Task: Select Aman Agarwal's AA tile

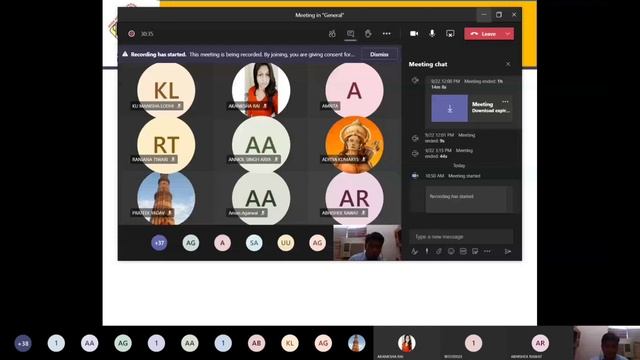Action: (261, 198)
